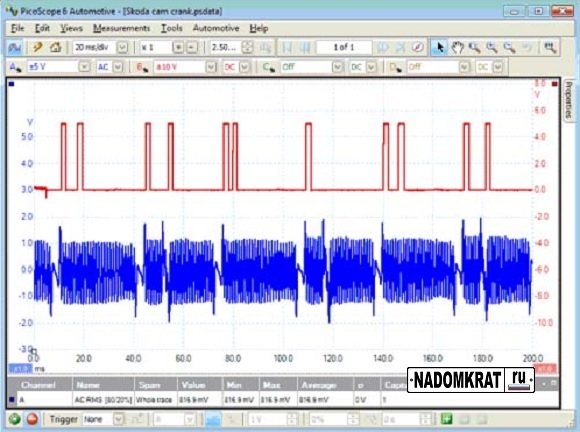Open the Automotive menu
Image resolution: width=580 pixels, height=432 pixels.
pos(216,28)
